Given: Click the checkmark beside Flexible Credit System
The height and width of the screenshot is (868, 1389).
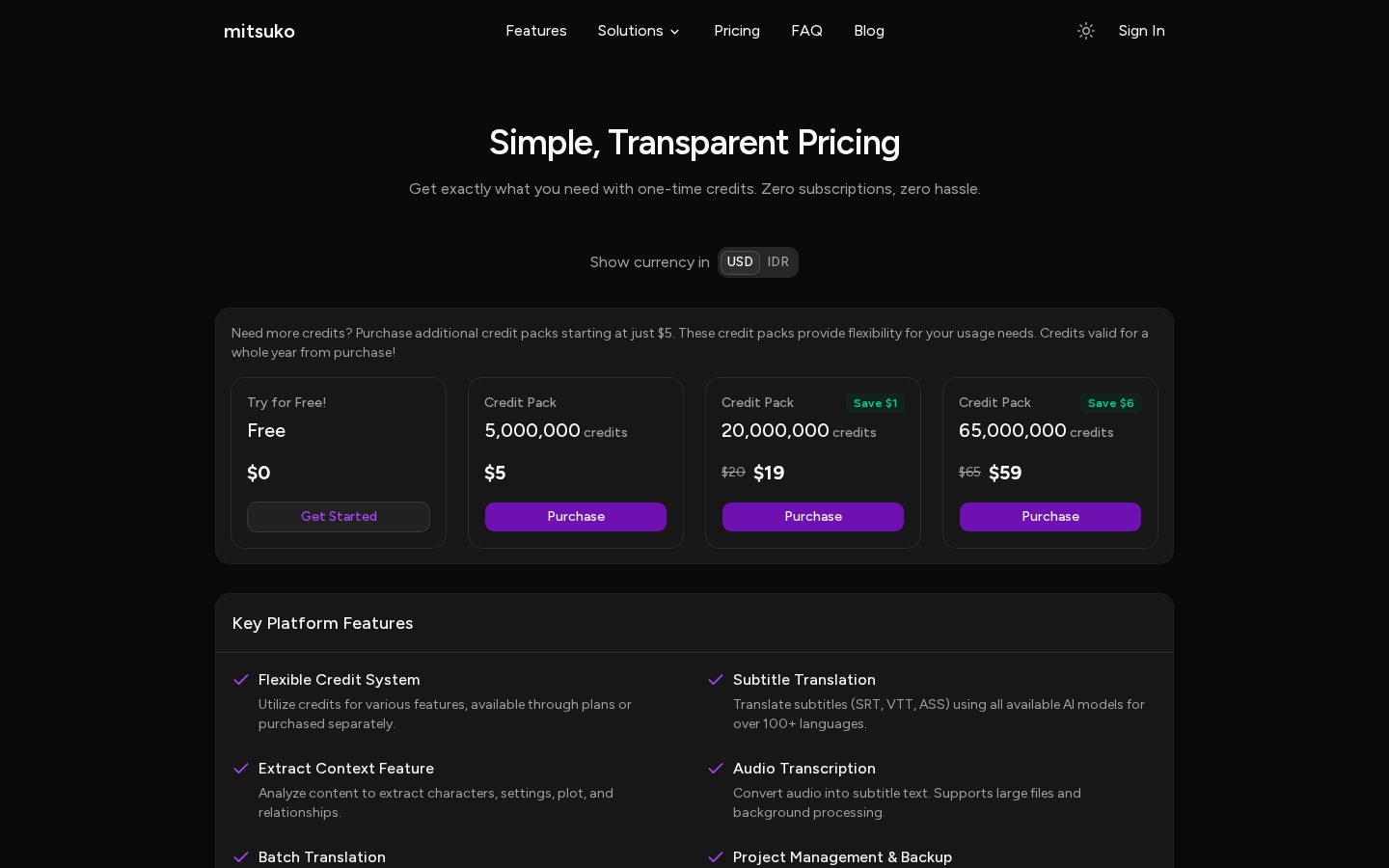Looking at the screenshot, I should tap(241, 680).
